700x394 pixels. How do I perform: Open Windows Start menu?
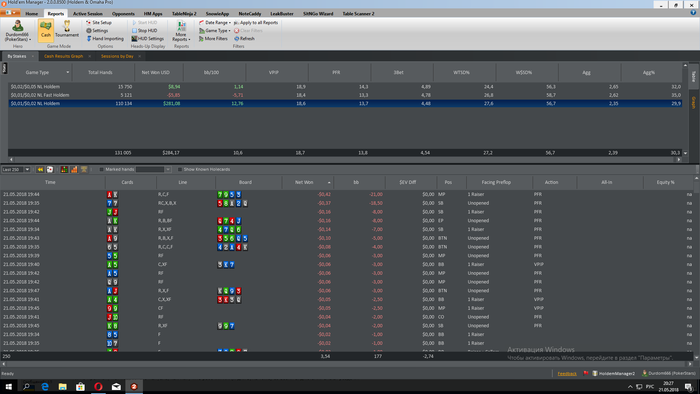coord(8,386)
